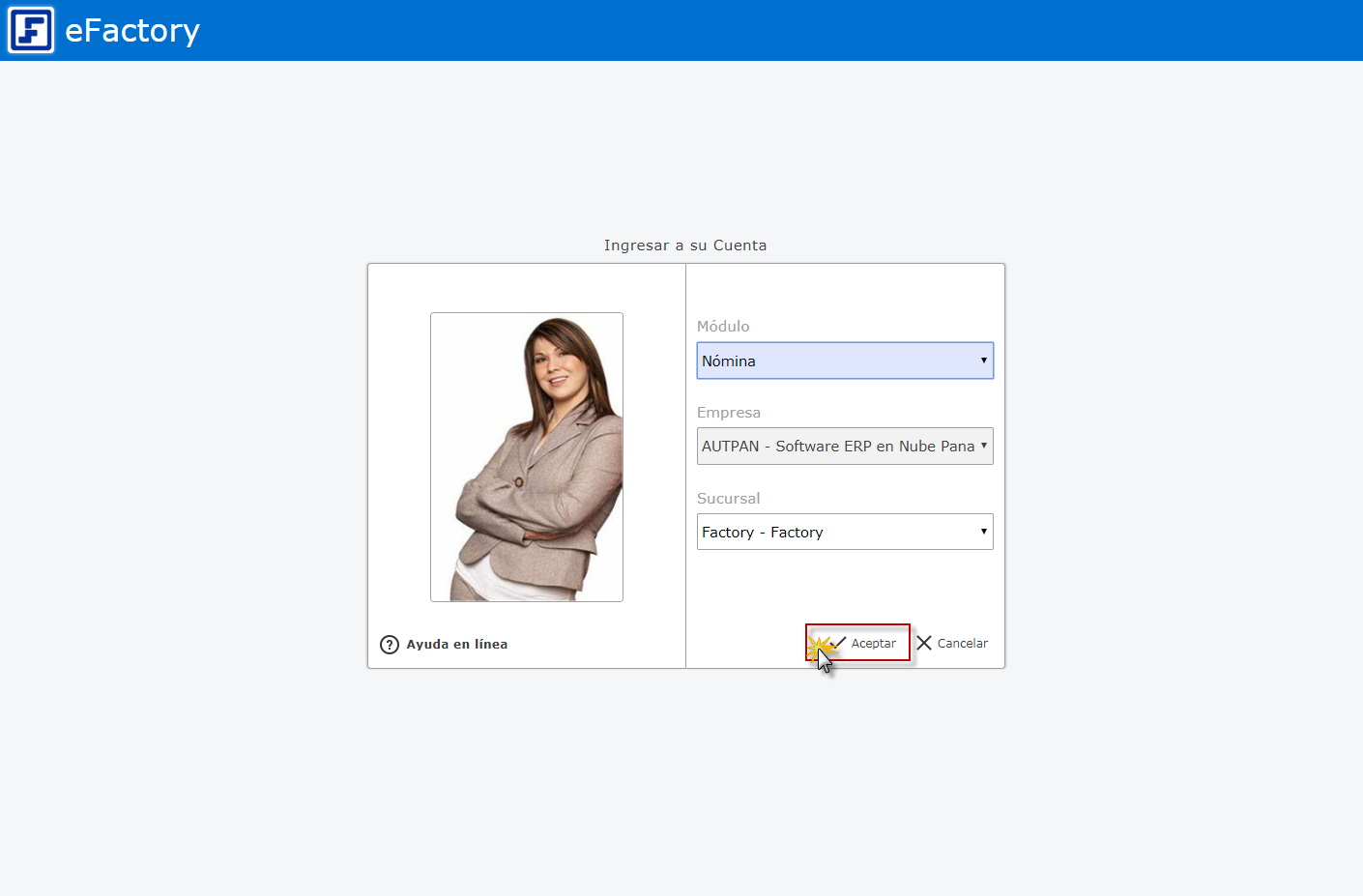
Task: Open the Módulo dropdown showing Nómina
Action: 845,361
